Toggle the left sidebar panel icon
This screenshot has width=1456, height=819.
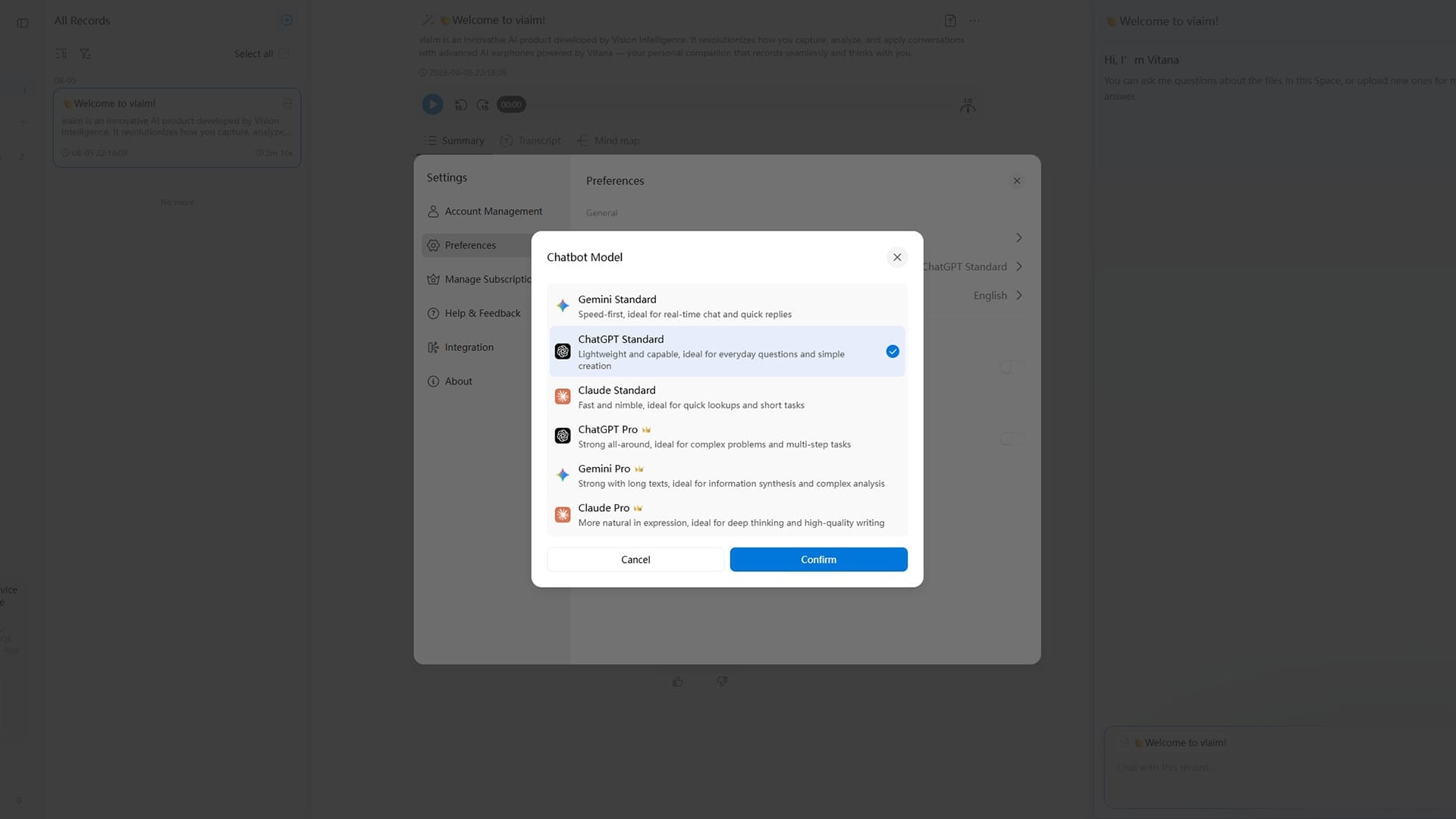(23, 24)
